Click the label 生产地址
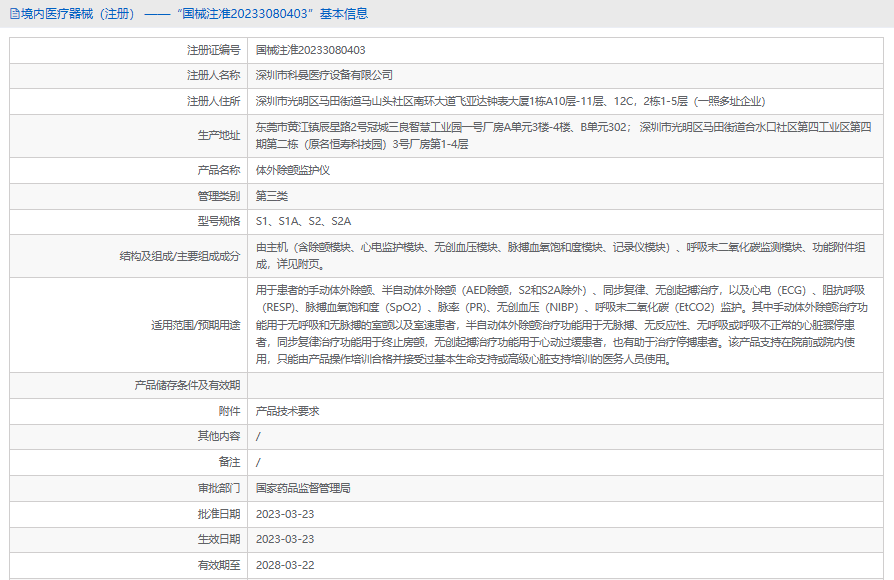894x580 pixels. pyautogui.click(x=219, y=136)
